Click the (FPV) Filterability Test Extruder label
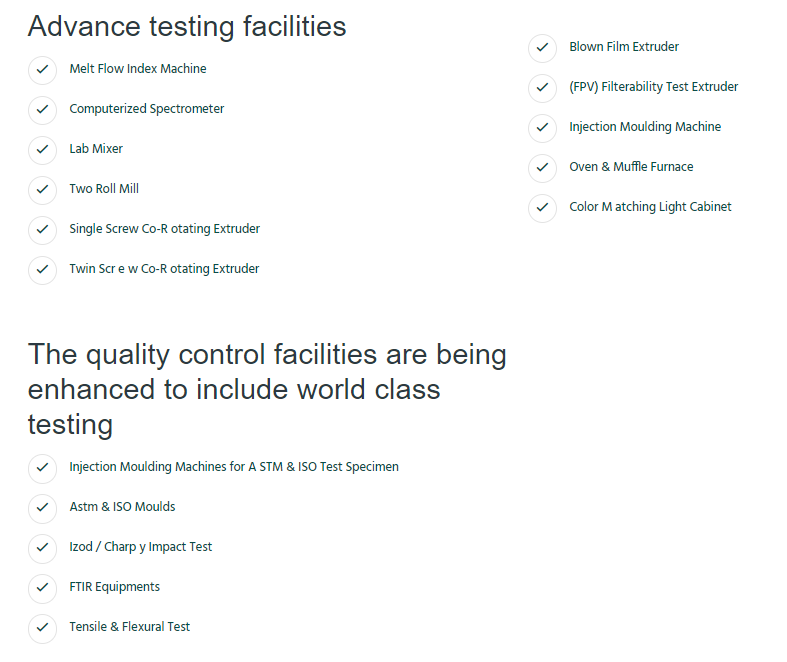787x662 pixels. pyautogui.click(x=653, y=87)
